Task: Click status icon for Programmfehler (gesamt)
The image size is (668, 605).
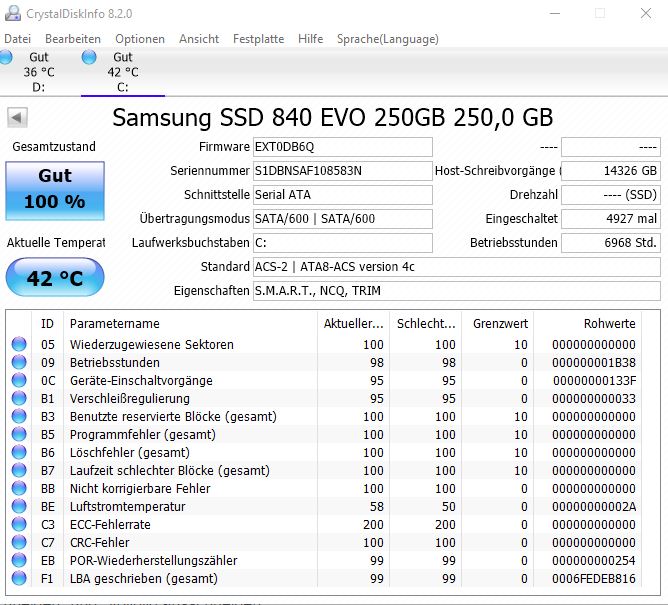Action: [19, 434]
